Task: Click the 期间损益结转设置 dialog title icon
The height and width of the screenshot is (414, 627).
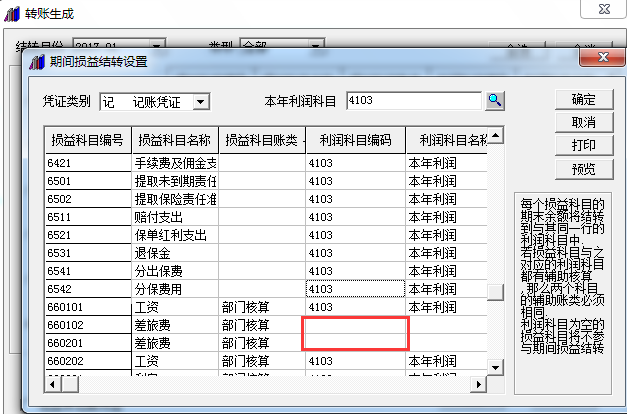Action: 37,62
